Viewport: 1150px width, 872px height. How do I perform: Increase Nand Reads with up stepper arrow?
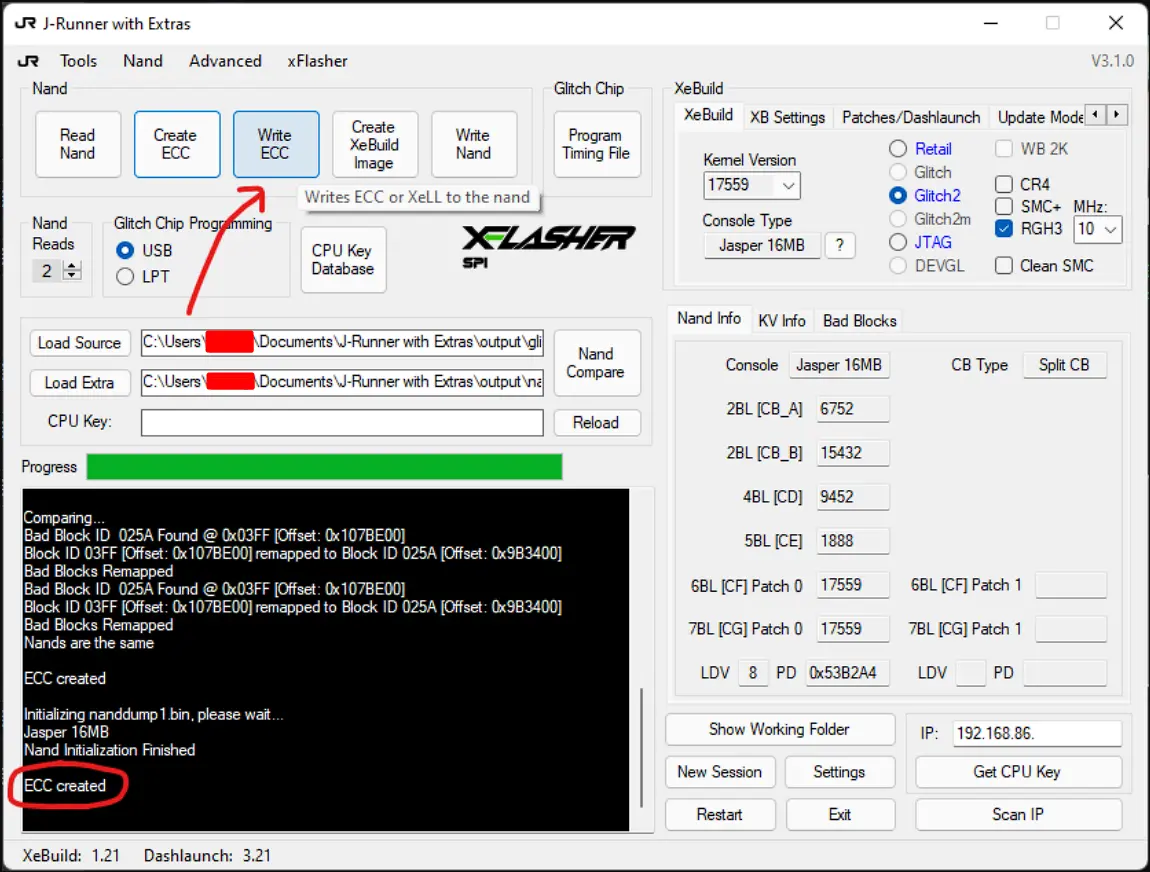72,266
